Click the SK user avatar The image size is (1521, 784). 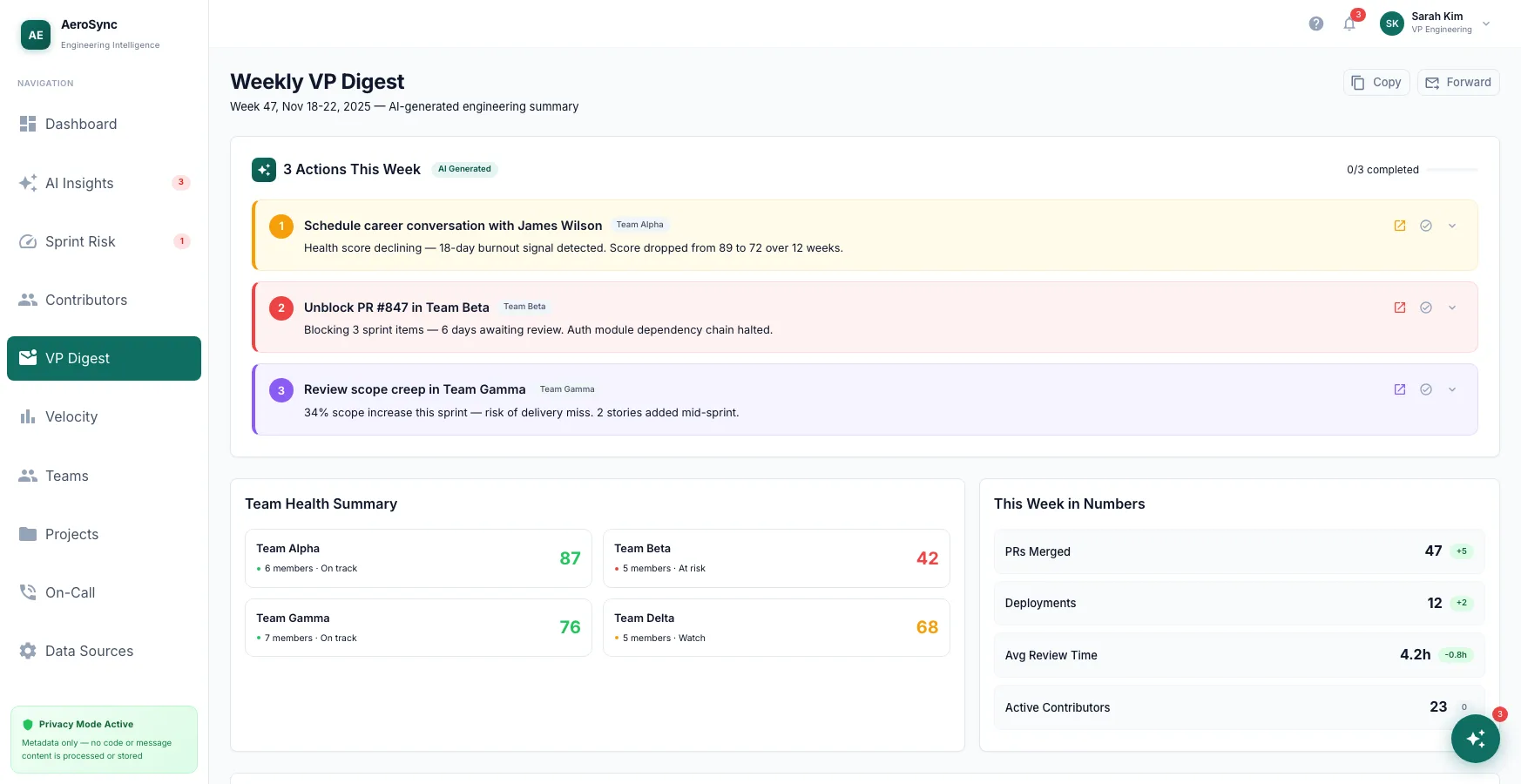(x=1392, y=24)
